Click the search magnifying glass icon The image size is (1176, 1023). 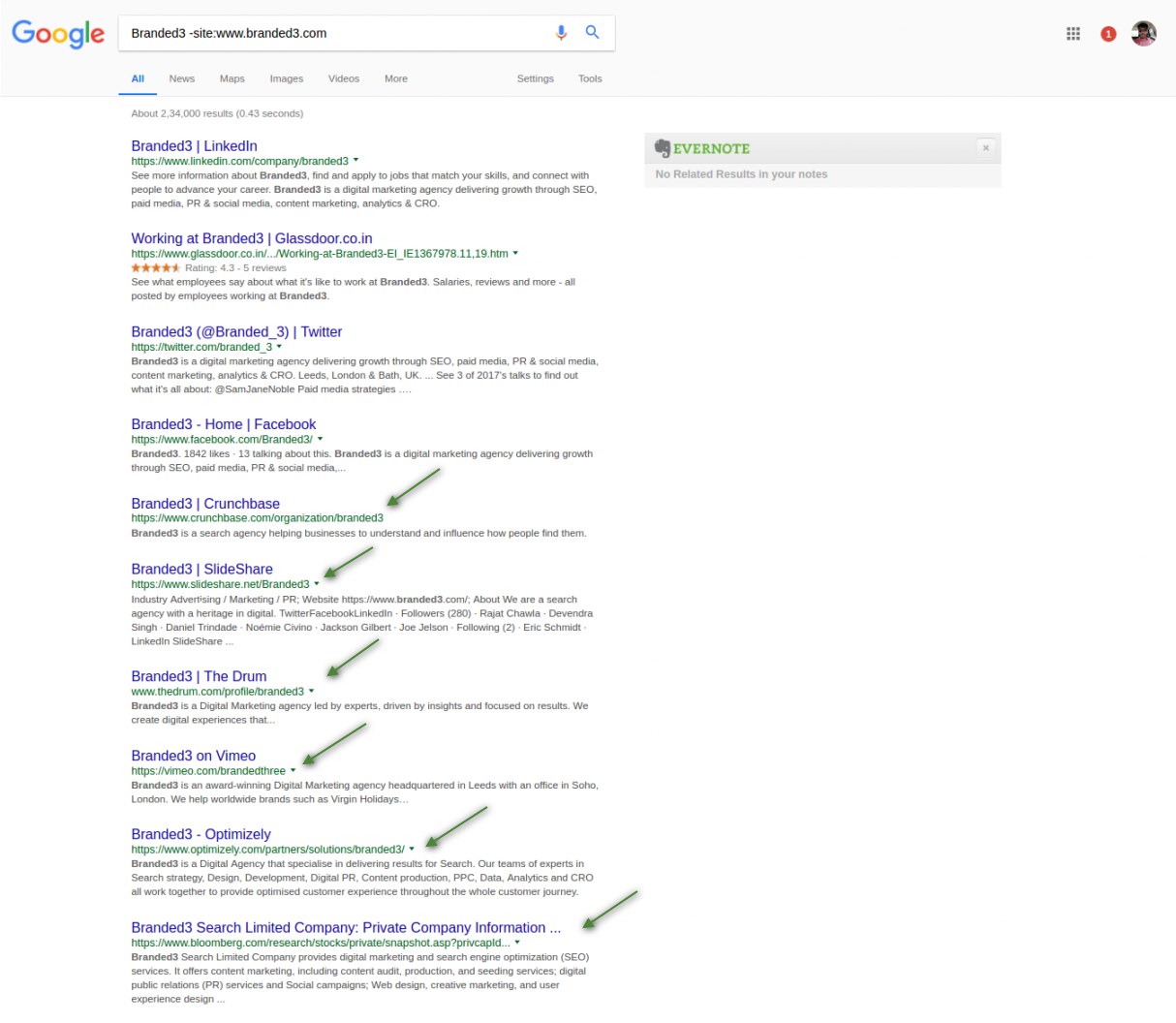(x=592, y=32)
